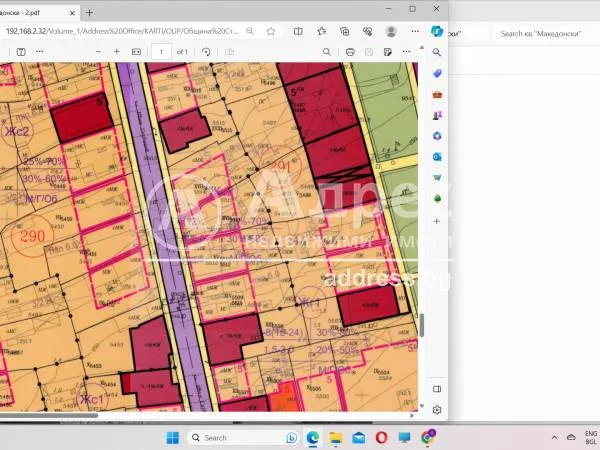Image resolution: width=600 pixels, height=450 pixels.
Task: Add this page to favorites
Action: (271, 31)
